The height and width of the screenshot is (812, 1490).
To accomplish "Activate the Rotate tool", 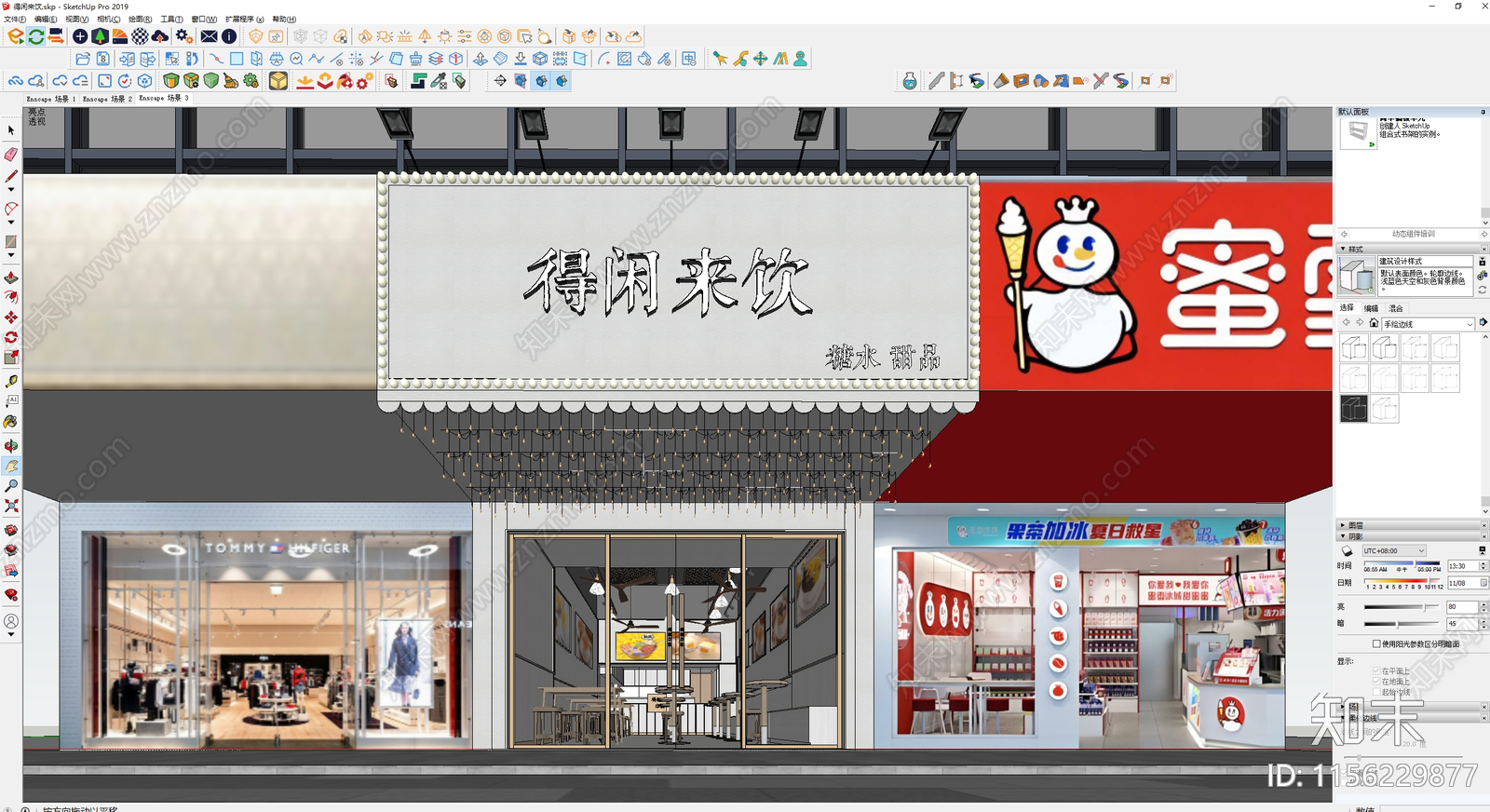I will 11,337.
